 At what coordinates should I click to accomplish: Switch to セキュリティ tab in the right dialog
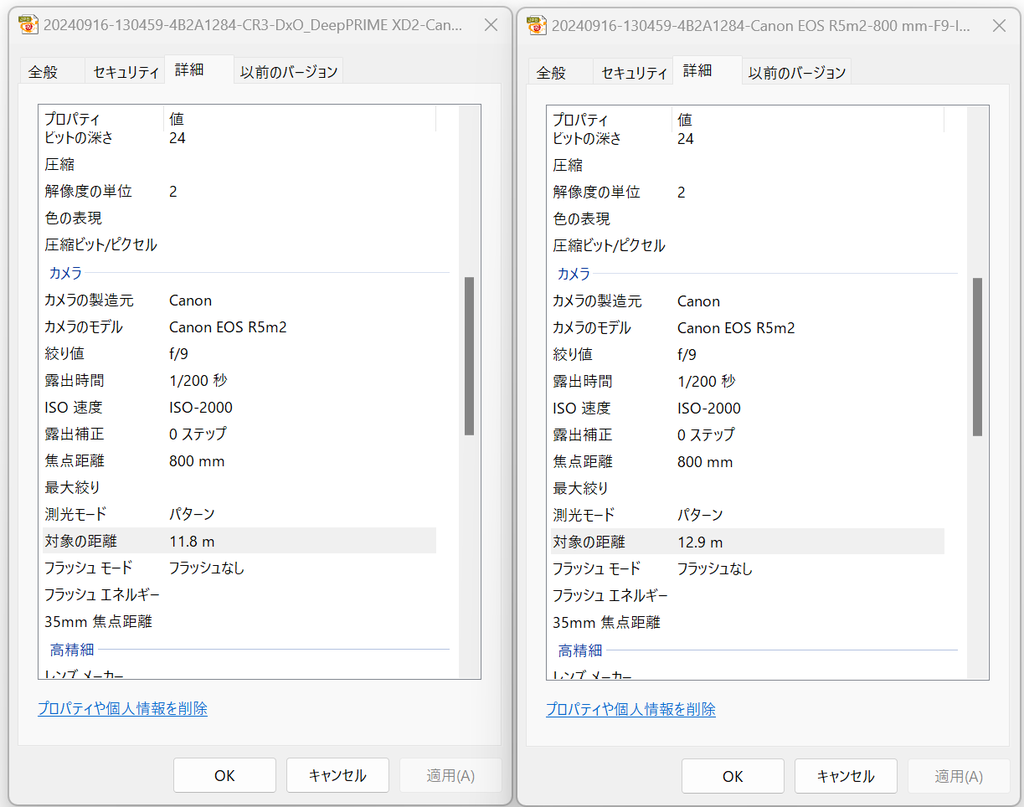click(x=634, y=73)
